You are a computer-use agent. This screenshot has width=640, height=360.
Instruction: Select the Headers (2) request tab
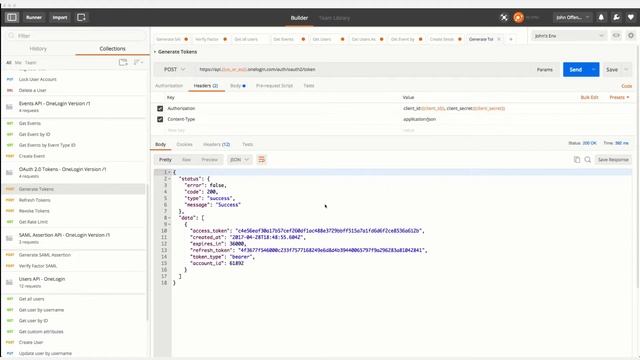pos(206,86)
